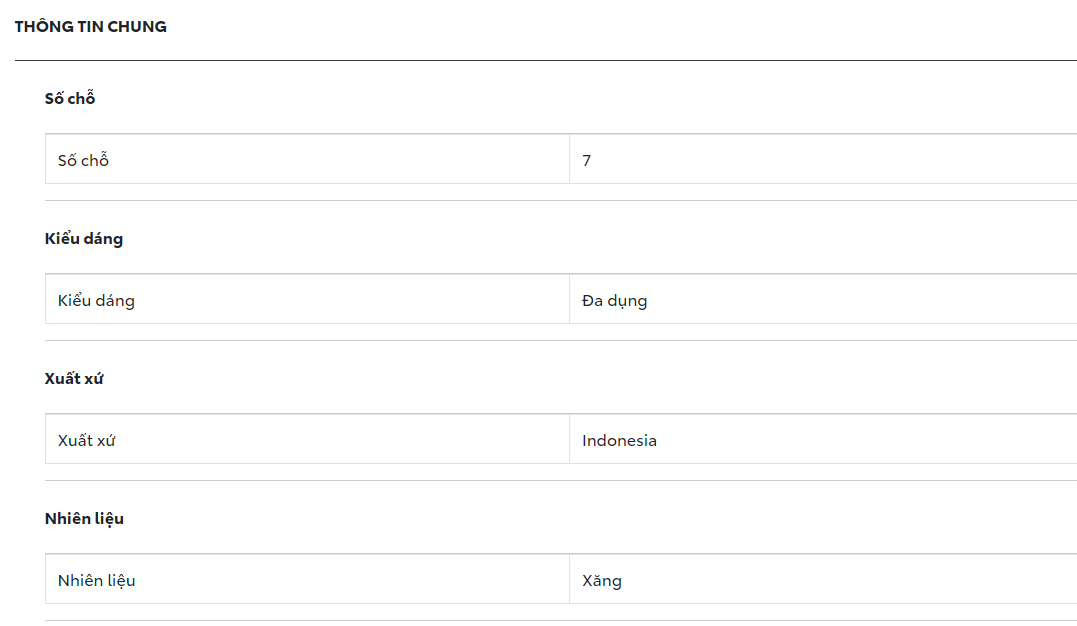The height and width of the screenshot is (626, 1077).
Task: Click the column border left of Indonesia
Action: [570, 440]
